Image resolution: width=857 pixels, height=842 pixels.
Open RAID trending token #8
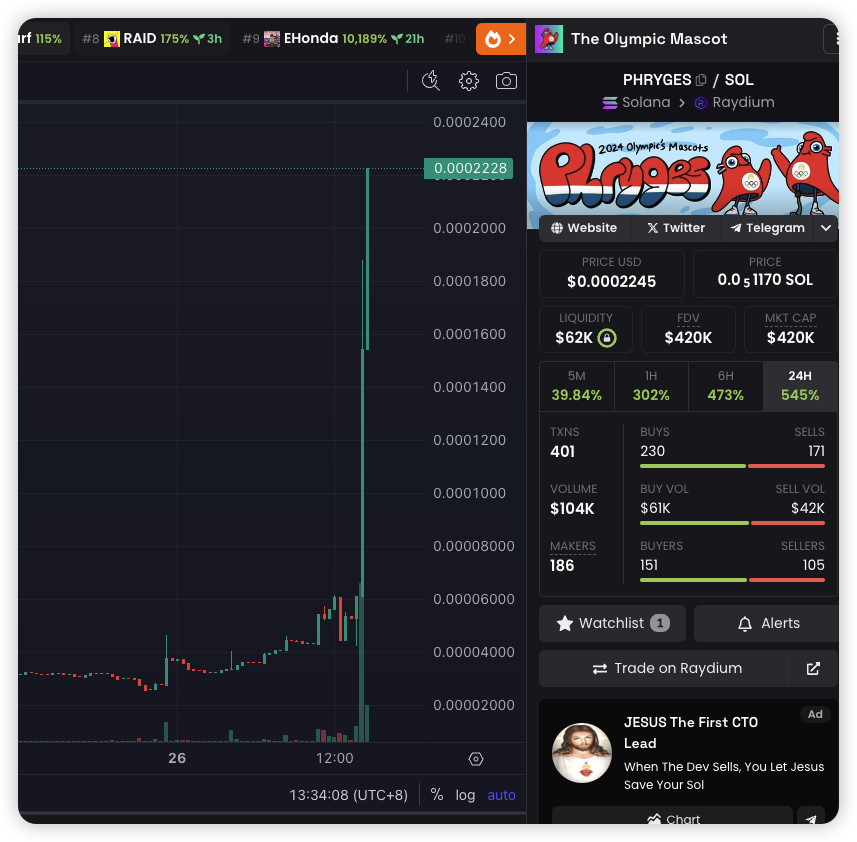coord(152,39)
